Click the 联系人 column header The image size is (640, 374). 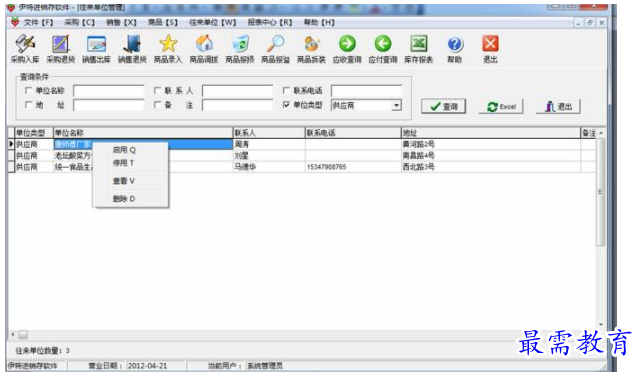coord(269,133)
